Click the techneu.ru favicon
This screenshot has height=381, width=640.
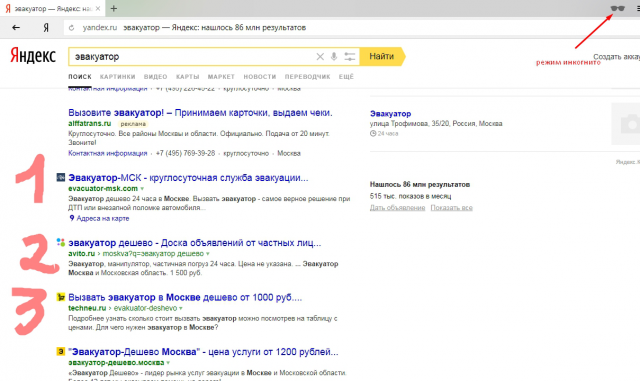tap(61, 297)
